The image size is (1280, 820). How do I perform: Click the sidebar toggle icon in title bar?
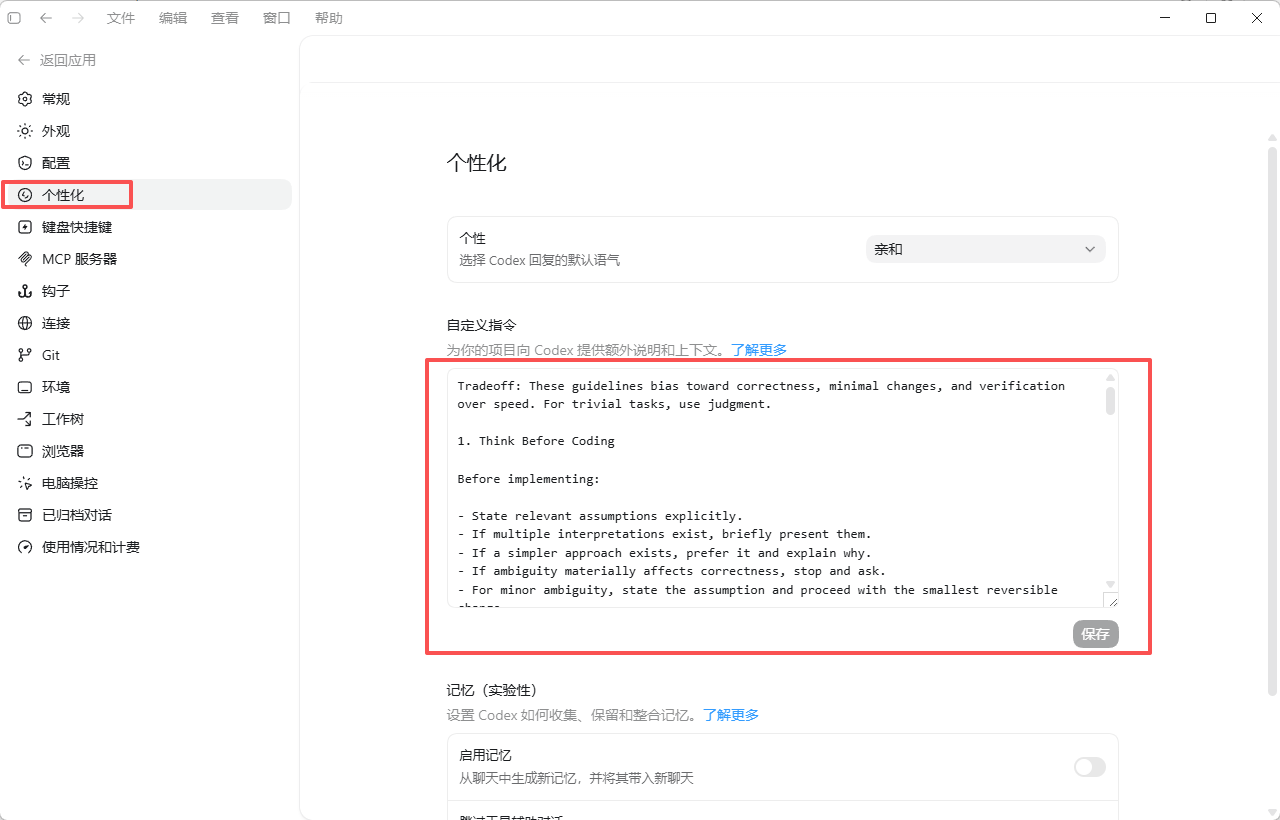[14, 18]
